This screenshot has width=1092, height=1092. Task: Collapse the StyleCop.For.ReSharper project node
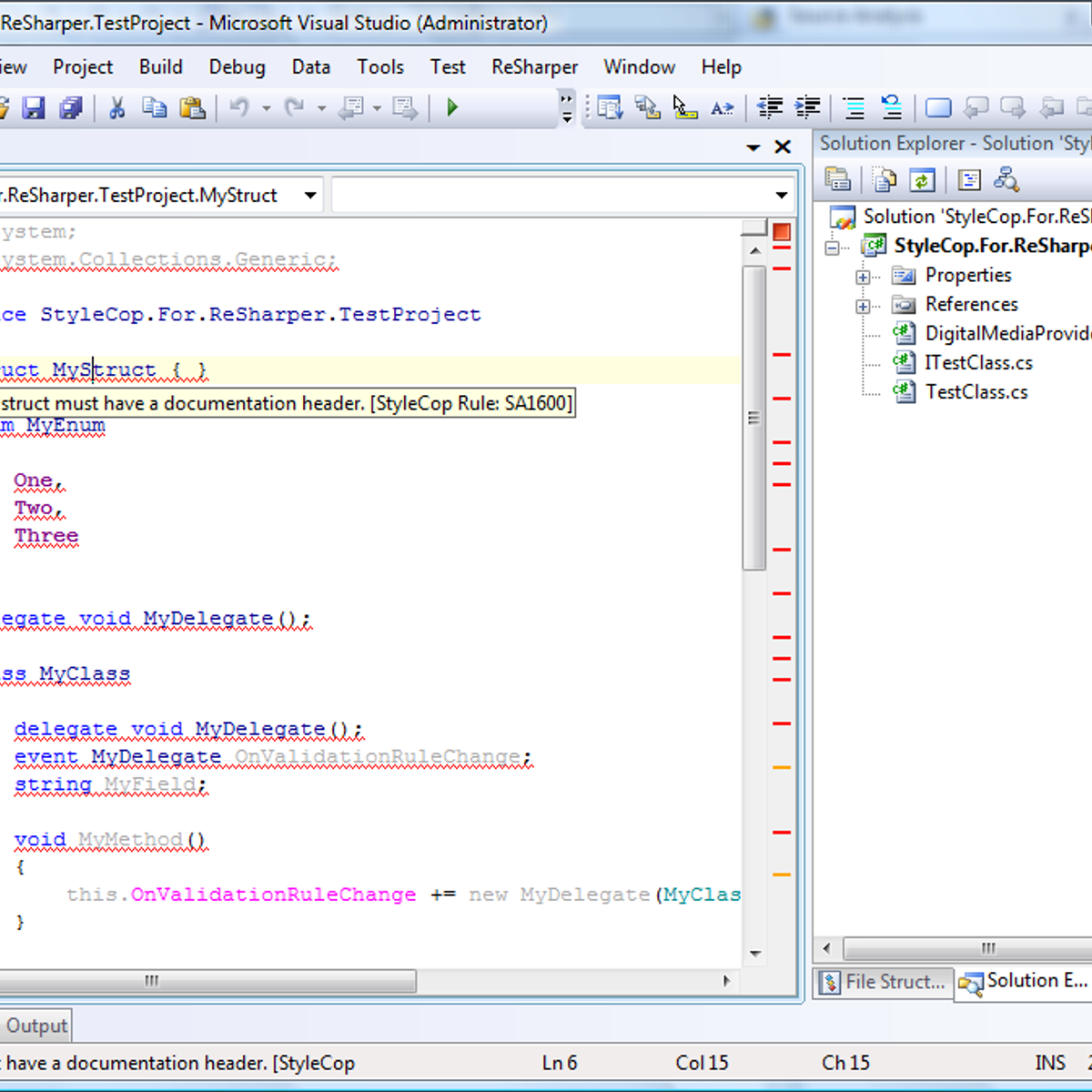832,248
